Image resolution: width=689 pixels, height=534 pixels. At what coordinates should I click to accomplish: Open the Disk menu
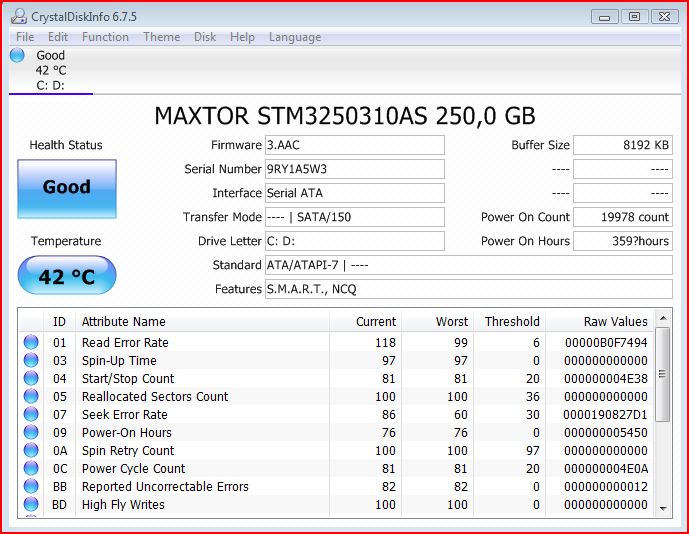[x=205, y=37]
